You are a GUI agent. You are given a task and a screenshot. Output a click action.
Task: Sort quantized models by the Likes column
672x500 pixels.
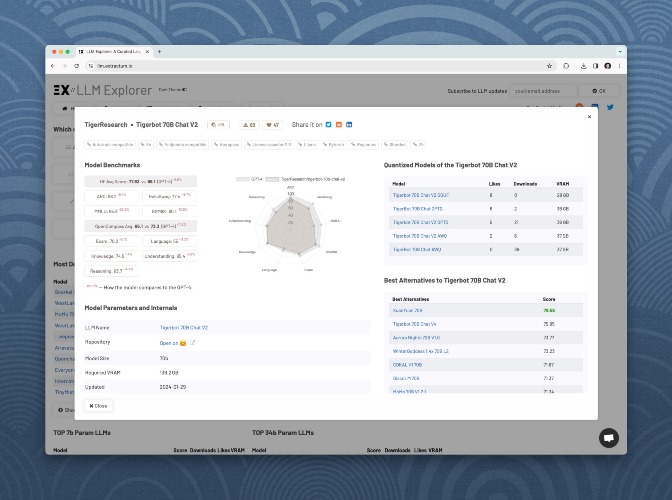click(x=494, y=184)
